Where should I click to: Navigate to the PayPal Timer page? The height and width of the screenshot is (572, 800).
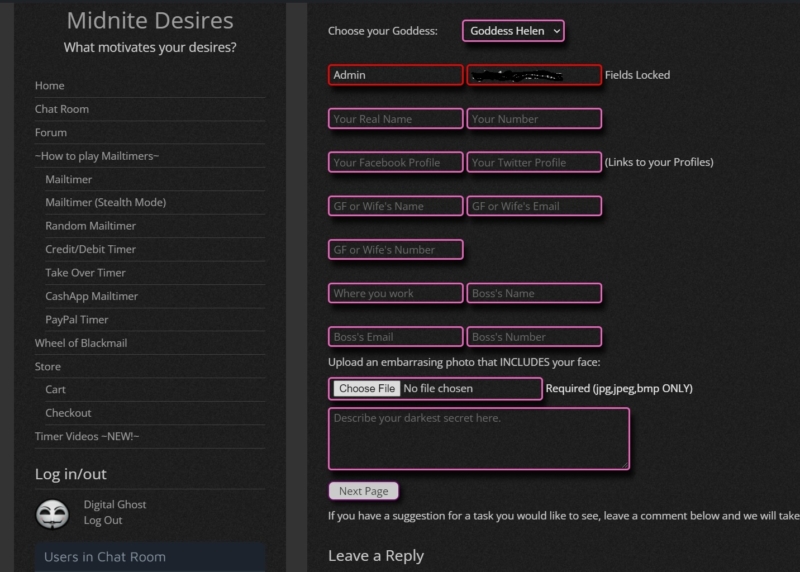[x=77, y=320]
